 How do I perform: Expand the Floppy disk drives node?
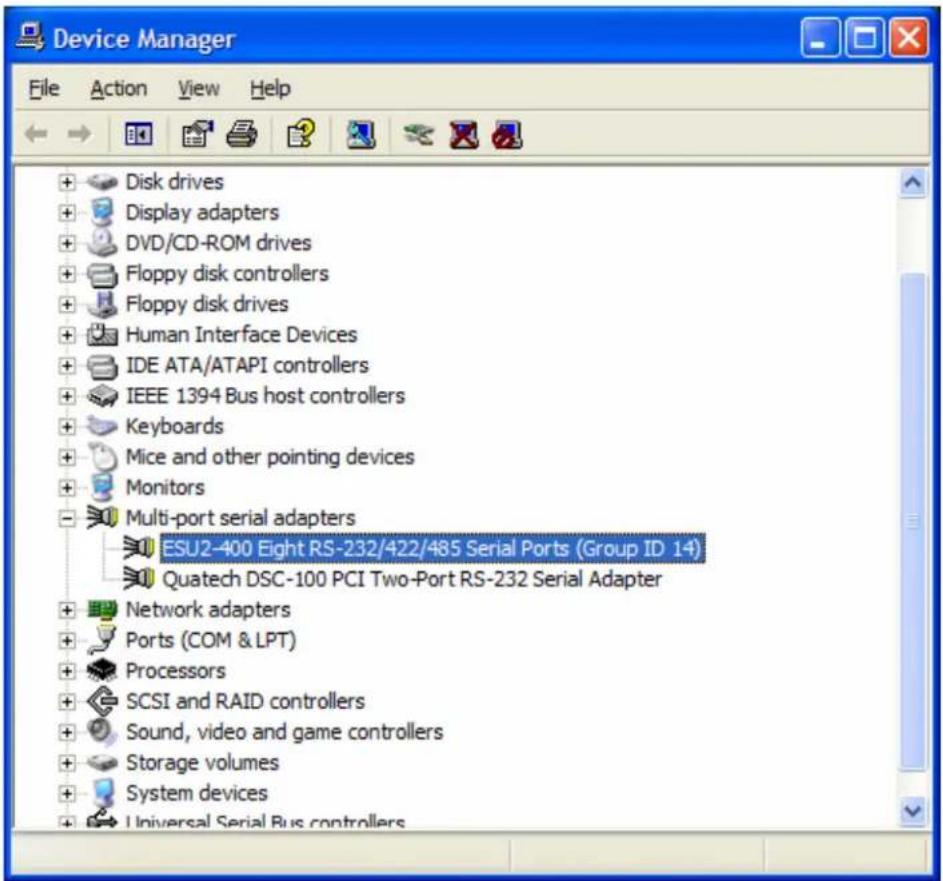(67, 304)
